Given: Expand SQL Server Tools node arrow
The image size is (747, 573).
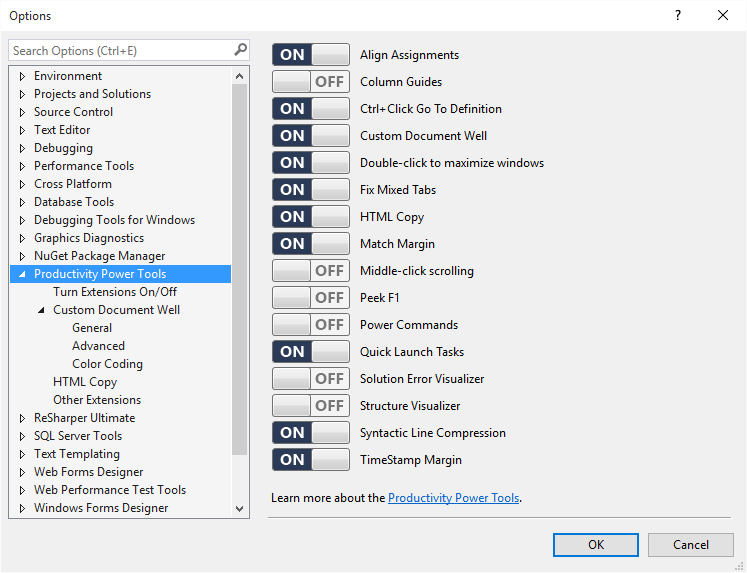Looking at the screenshot, I should coord(22,436).
